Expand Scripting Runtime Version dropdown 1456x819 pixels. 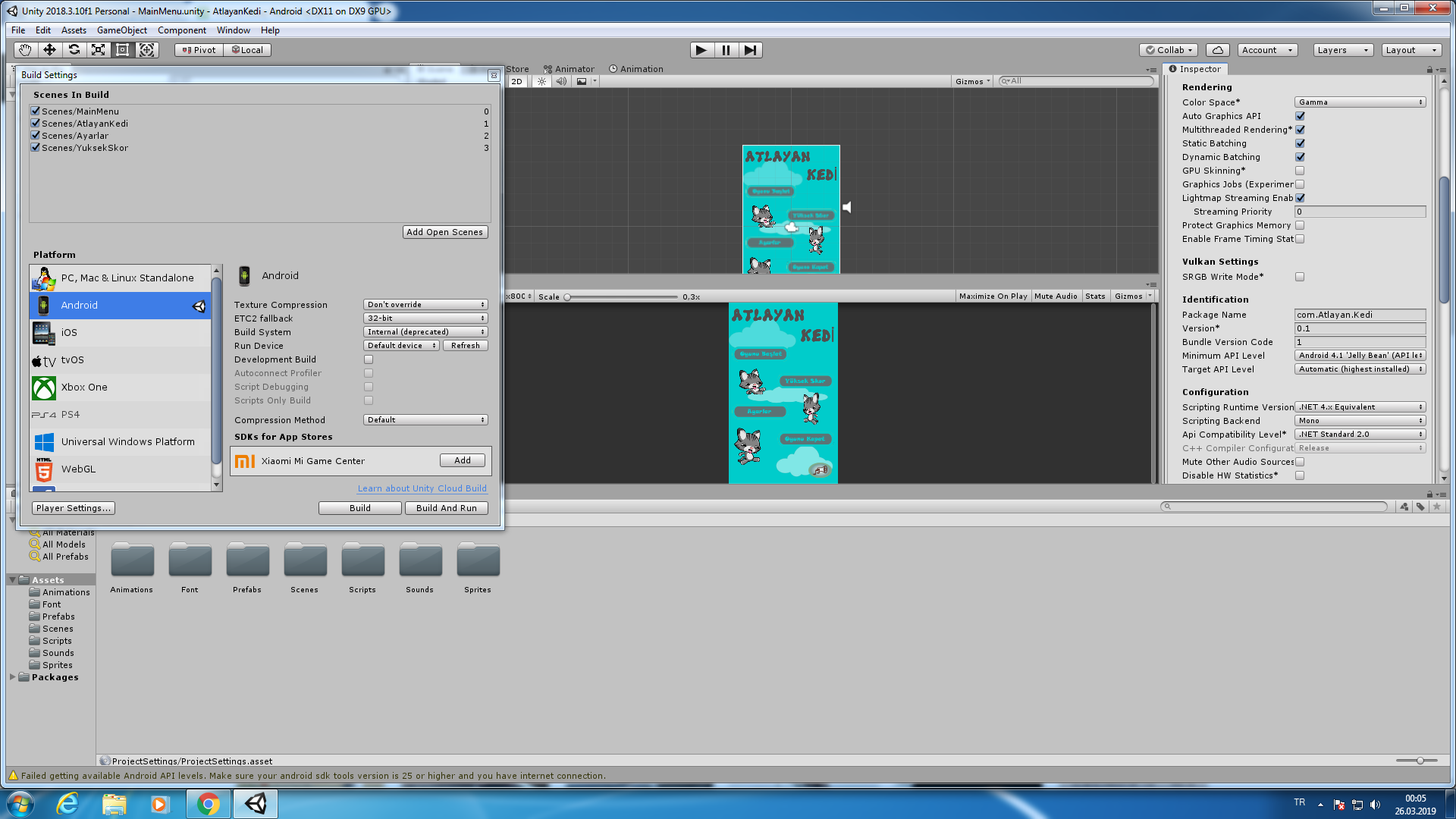coord(1361,406)
